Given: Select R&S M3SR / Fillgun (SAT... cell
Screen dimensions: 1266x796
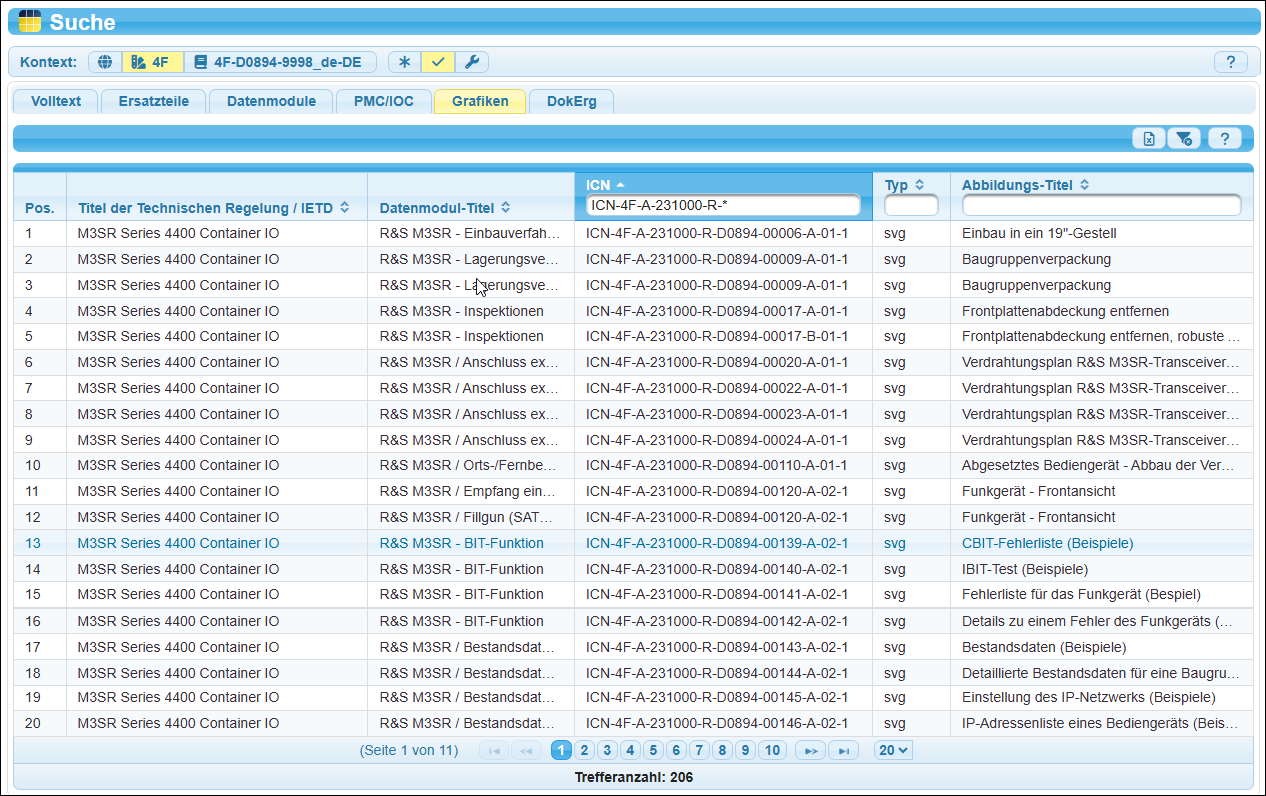Looking at the screenshot, I should pos(467,517).
